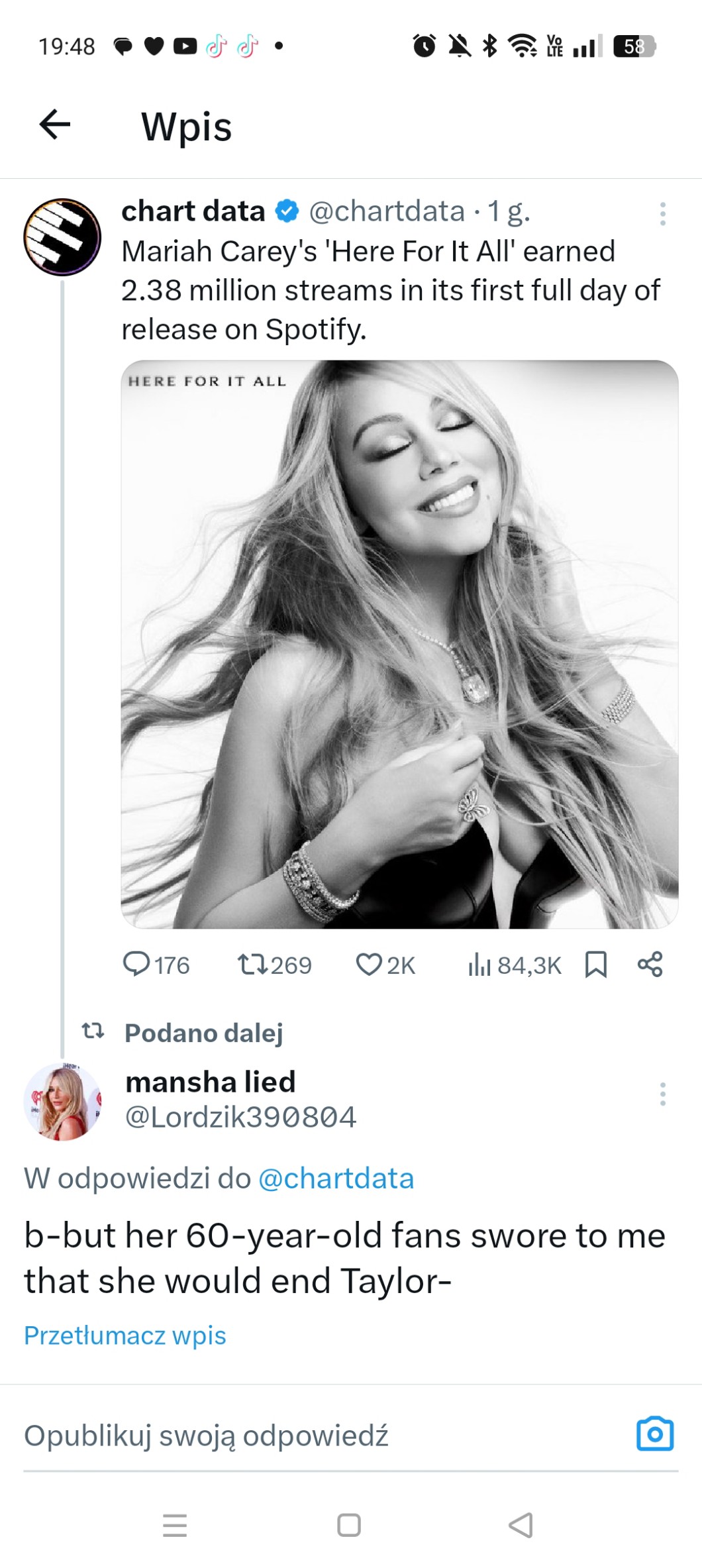This screenshot has height=1568, width=702.
Task: Tap the back arrow next to Wpis
Action: click(x=55, y=125)
